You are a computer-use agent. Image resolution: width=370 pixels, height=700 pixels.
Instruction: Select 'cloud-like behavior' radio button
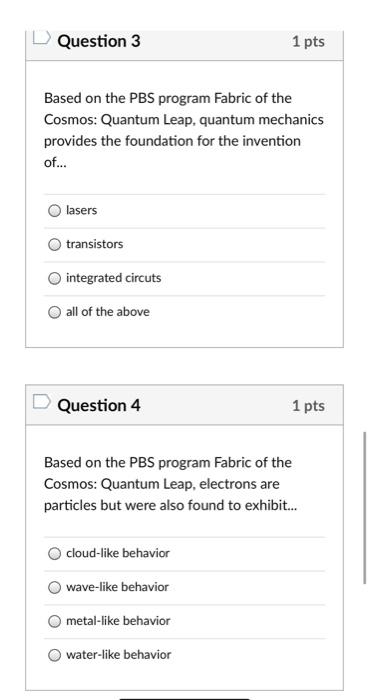tap(54, 554)
